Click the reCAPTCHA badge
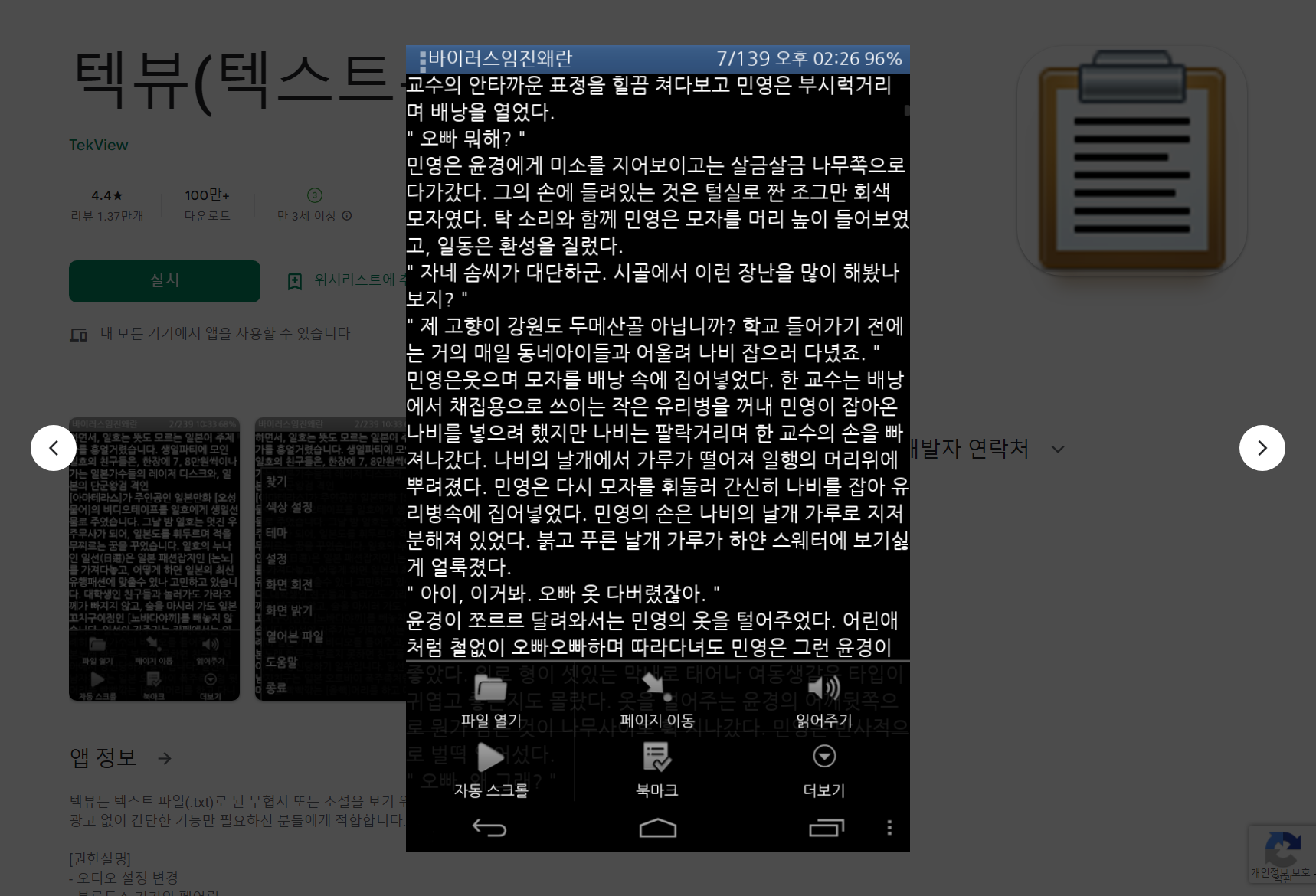The width and height of the screenshot is (1316, 896). coord(1282,854)
